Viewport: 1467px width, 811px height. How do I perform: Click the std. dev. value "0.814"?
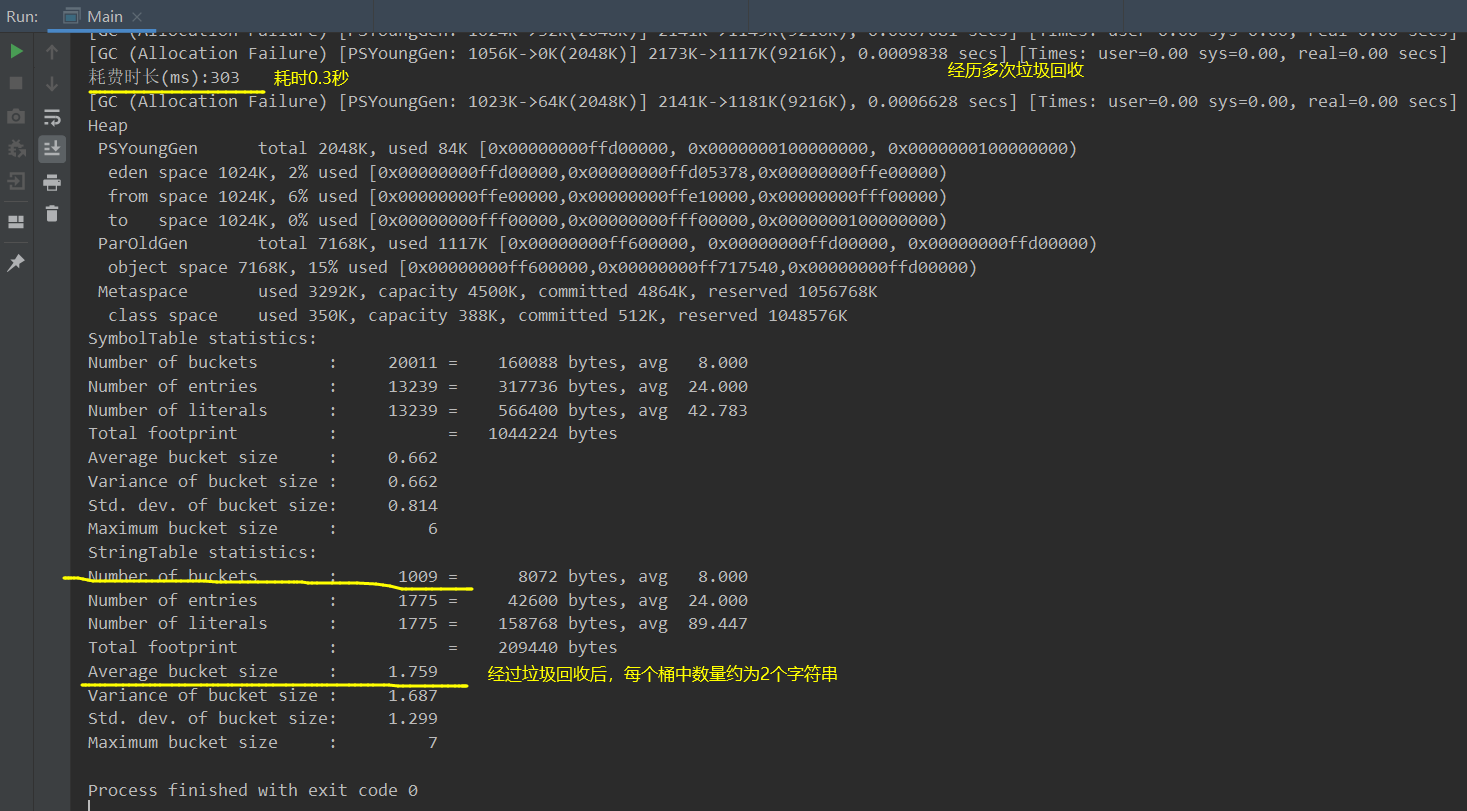click(413, 505)
